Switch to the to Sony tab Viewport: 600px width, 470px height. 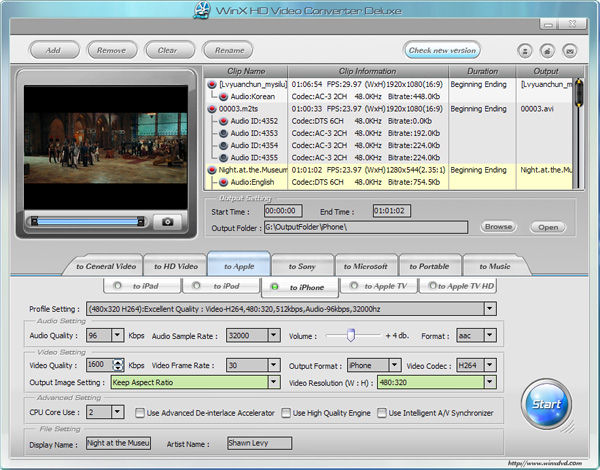[x=302, y=266]
